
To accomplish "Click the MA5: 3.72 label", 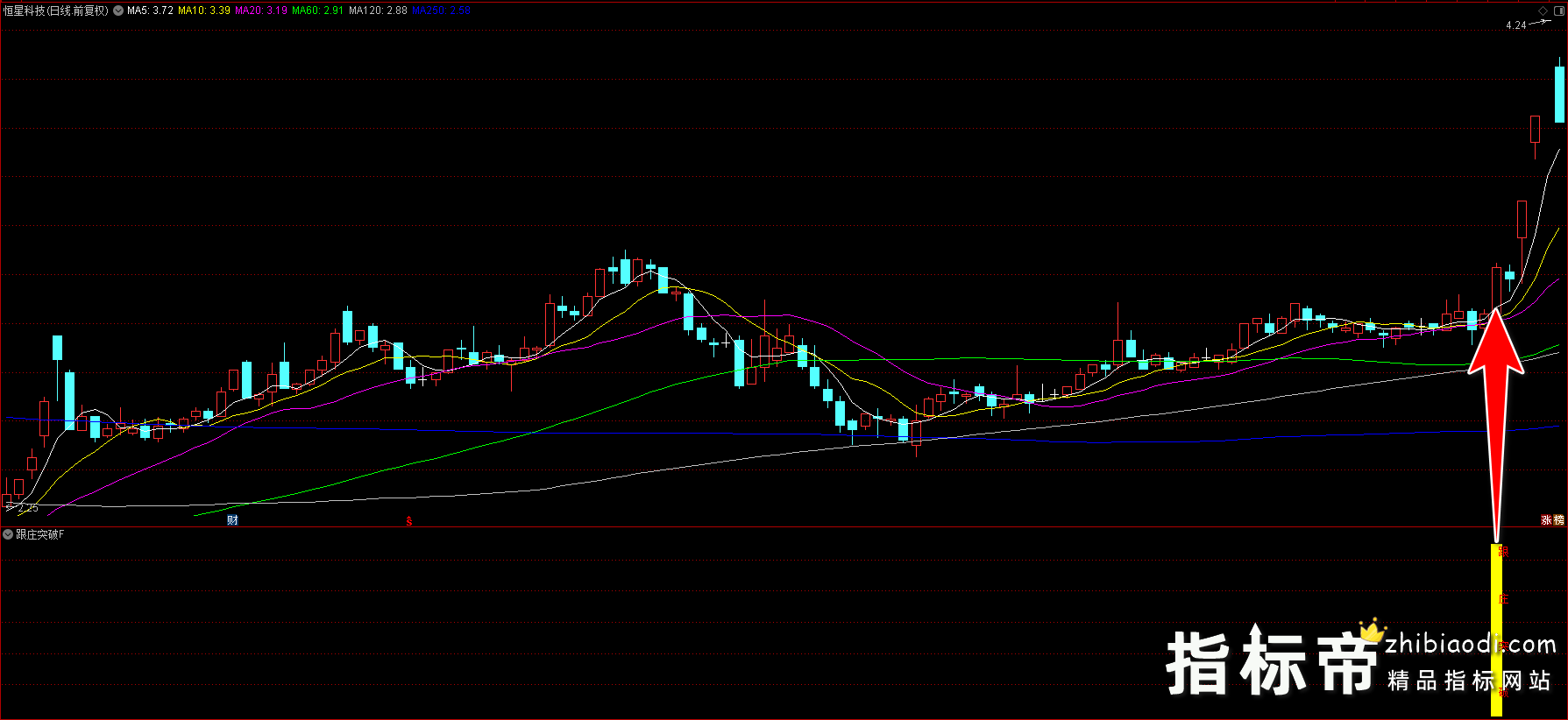I will coord(150,11).
